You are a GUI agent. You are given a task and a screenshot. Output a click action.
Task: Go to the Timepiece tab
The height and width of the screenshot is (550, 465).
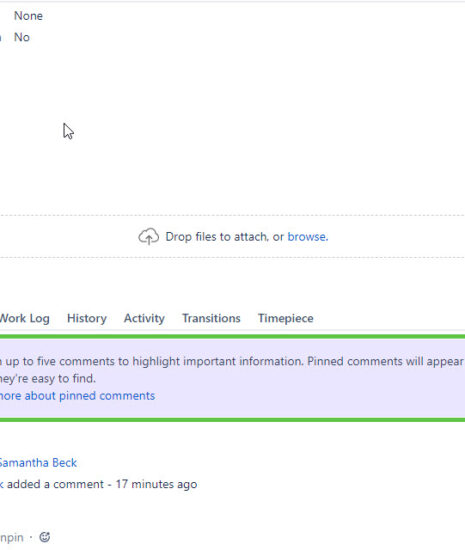[285, 318]
